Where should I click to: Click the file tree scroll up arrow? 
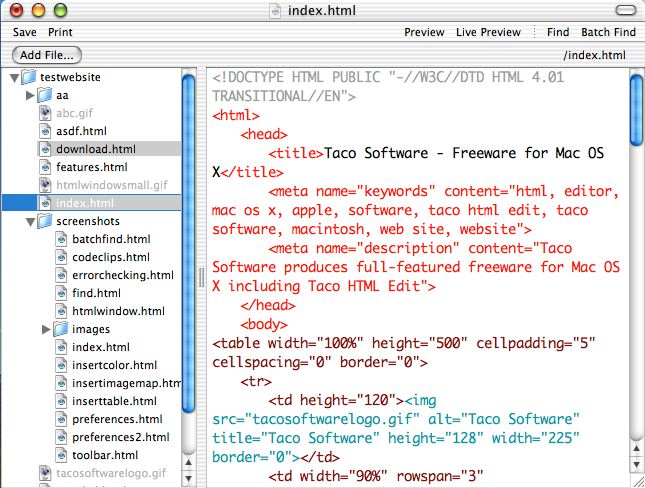tap(189, 462)
